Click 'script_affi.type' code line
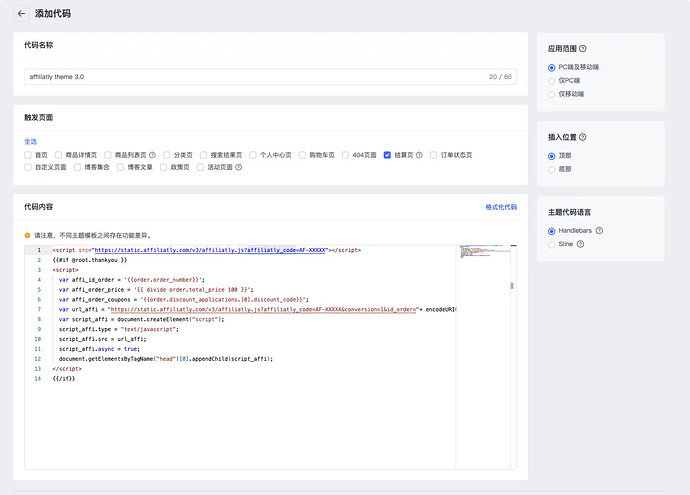Viewport: 690px width, 495px height. click(x=119, y=329)
